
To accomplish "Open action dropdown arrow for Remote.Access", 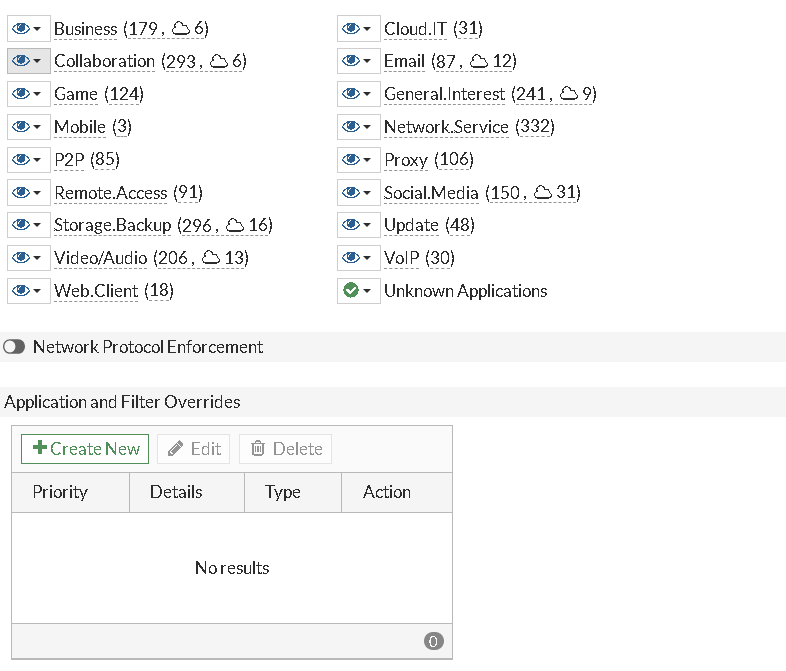I will (37, 193).
